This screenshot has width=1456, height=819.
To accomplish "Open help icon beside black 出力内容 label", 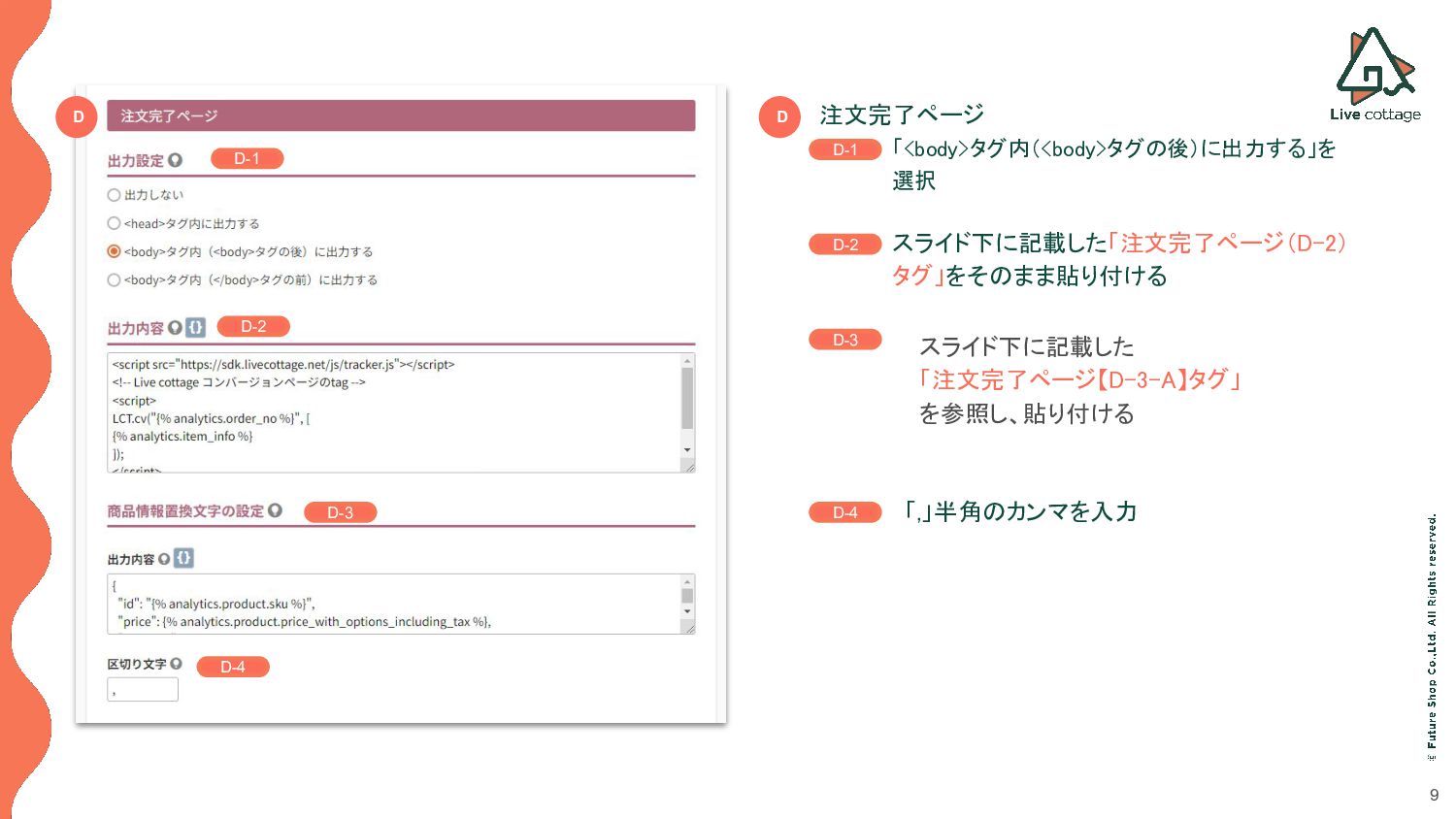I will [x=164, y=559].
